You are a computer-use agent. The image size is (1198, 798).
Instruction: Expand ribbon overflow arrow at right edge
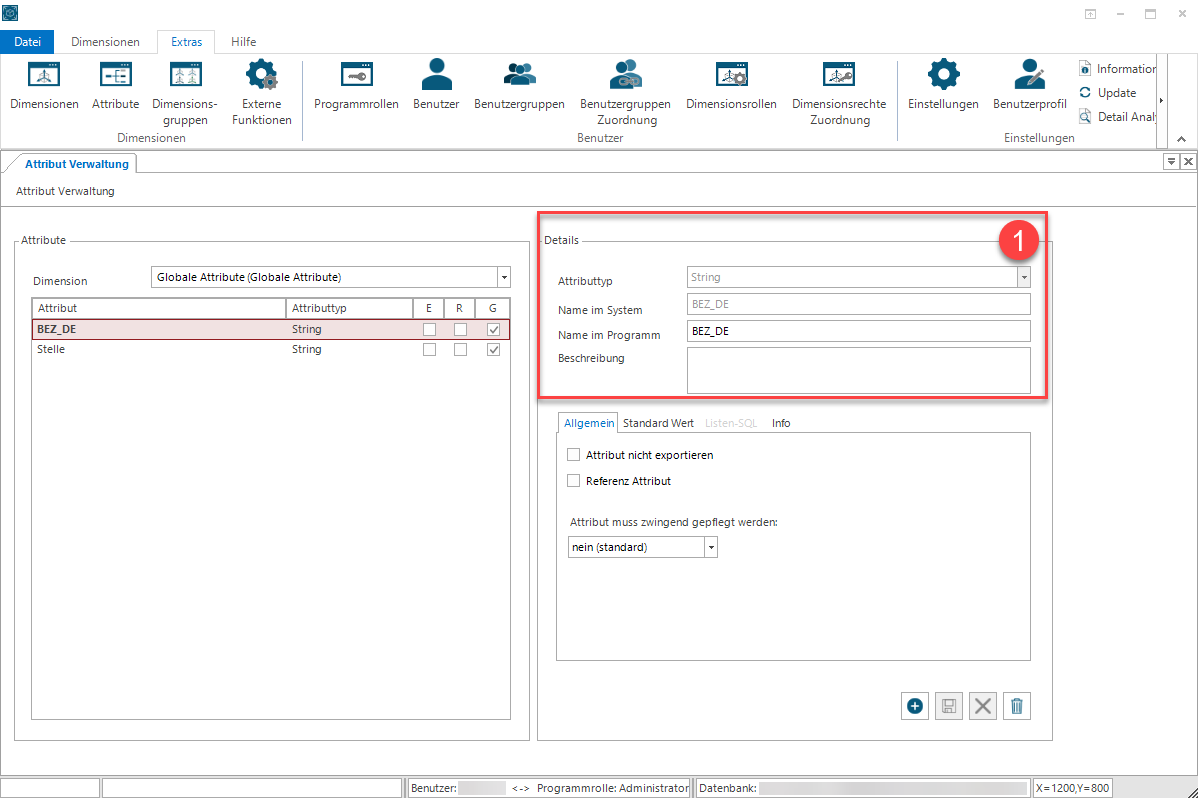pos(1161,100)
